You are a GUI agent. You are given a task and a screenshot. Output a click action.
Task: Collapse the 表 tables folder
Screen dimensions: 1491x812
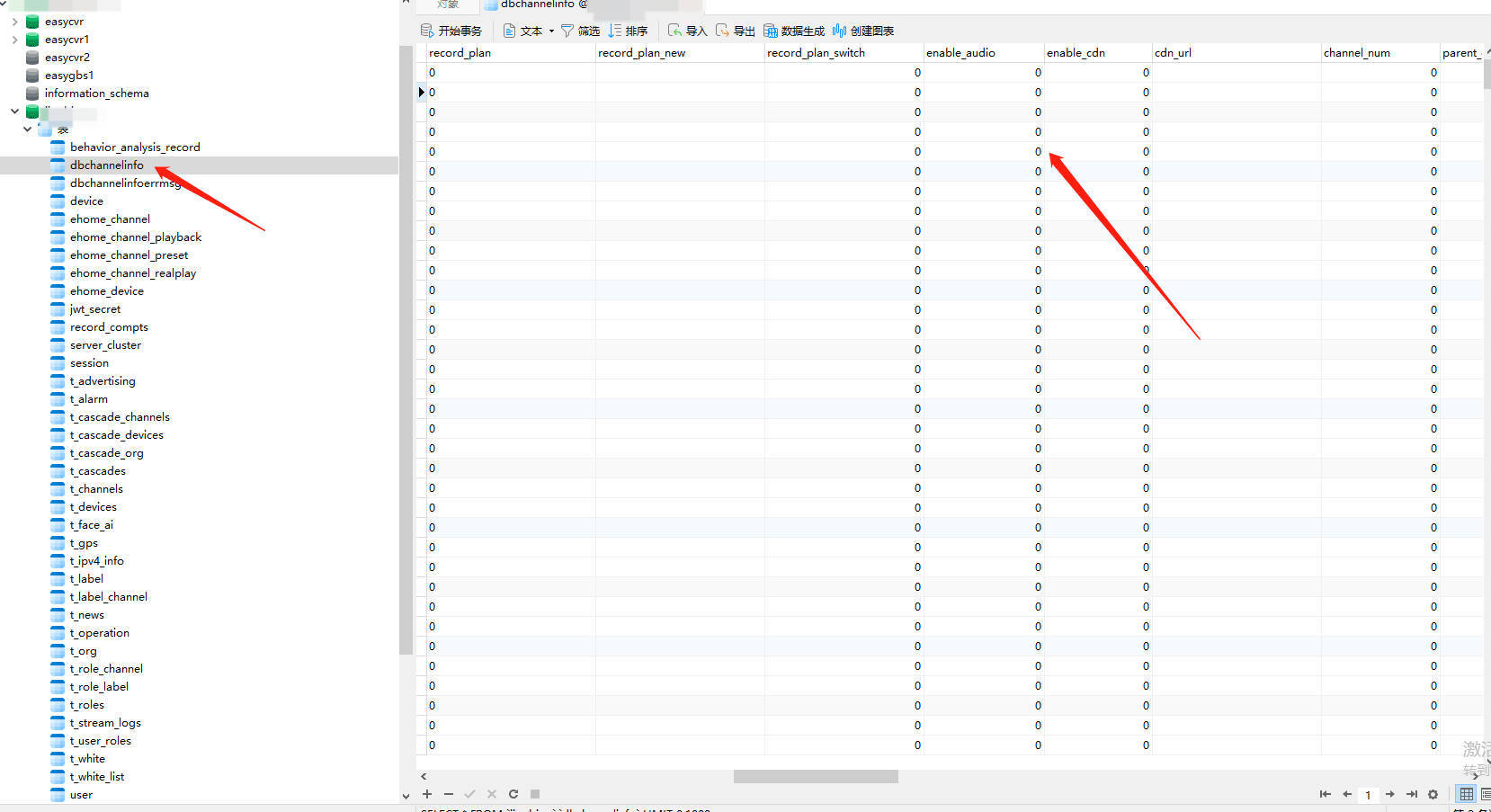(x=28, y=129)
